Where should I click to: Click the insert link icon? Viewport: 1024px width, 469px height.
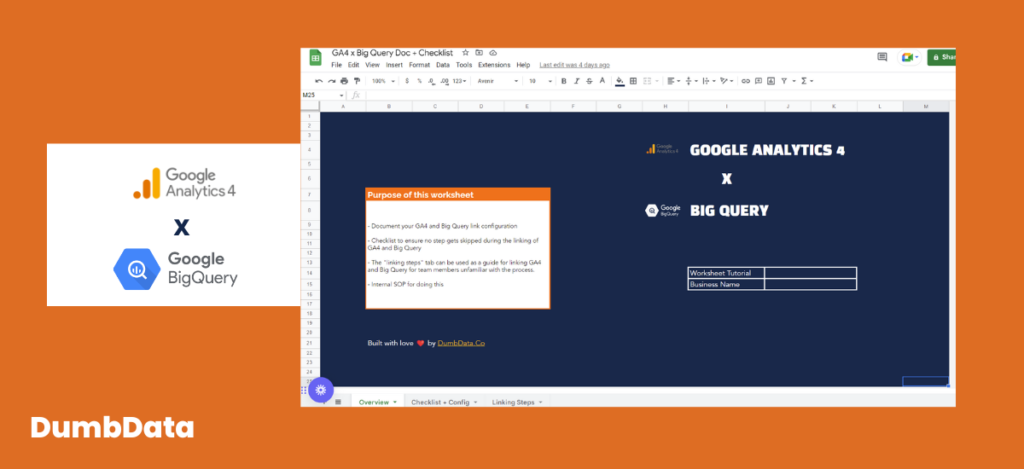(x=746, y=81)
